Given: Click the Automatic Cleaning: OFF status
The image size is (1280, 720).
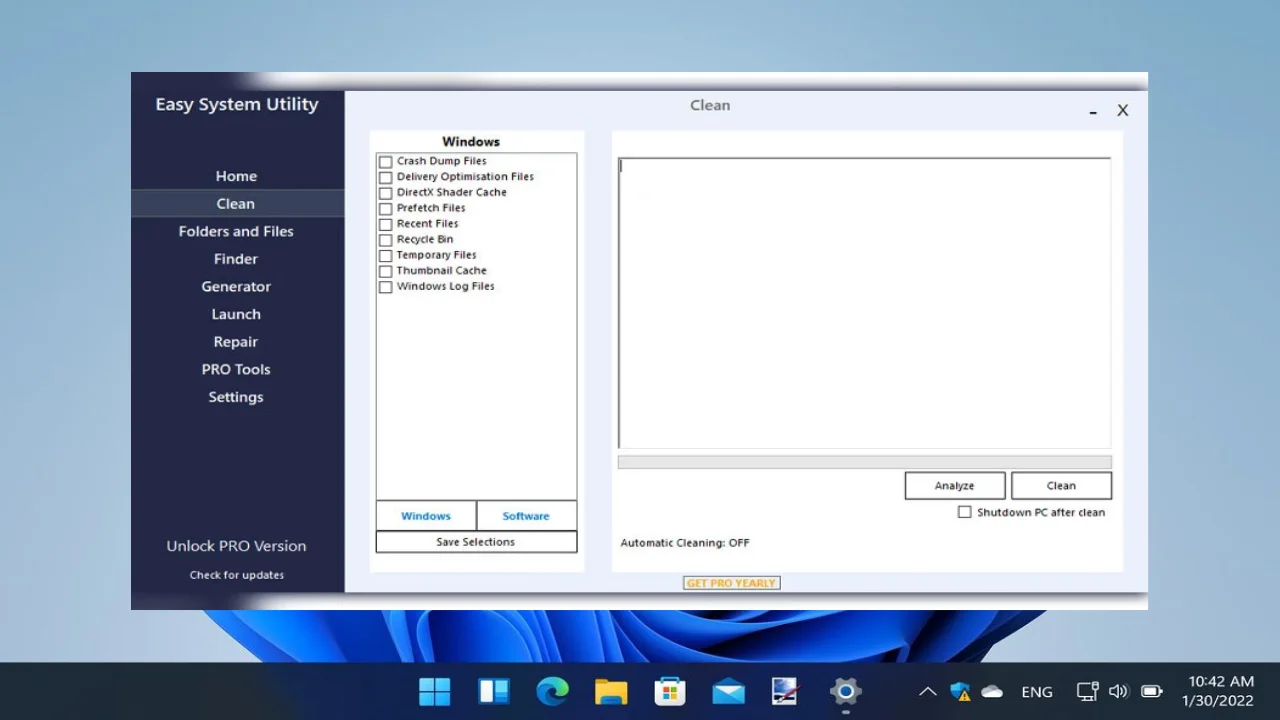Looking at the screenshot, I should pos(685,543).
